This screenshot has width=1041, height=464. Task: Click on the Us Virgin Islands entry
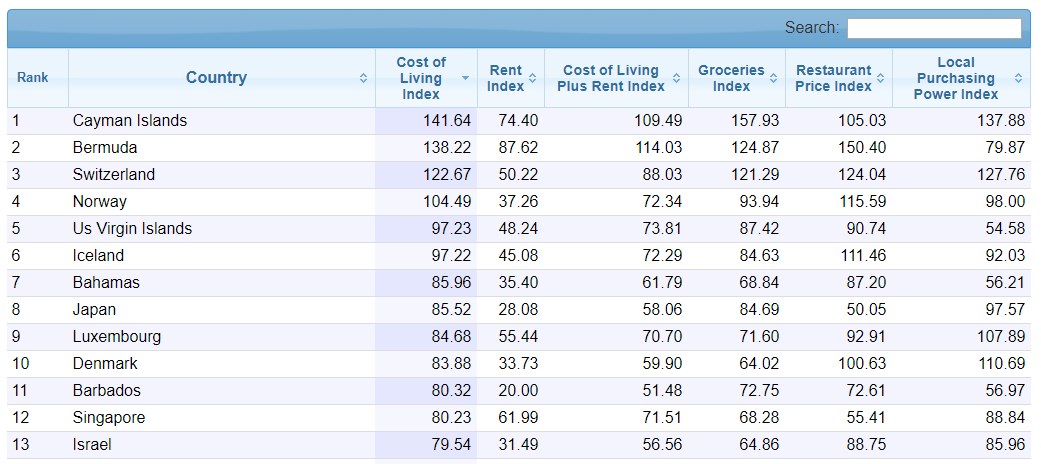(x=132, y=229)
